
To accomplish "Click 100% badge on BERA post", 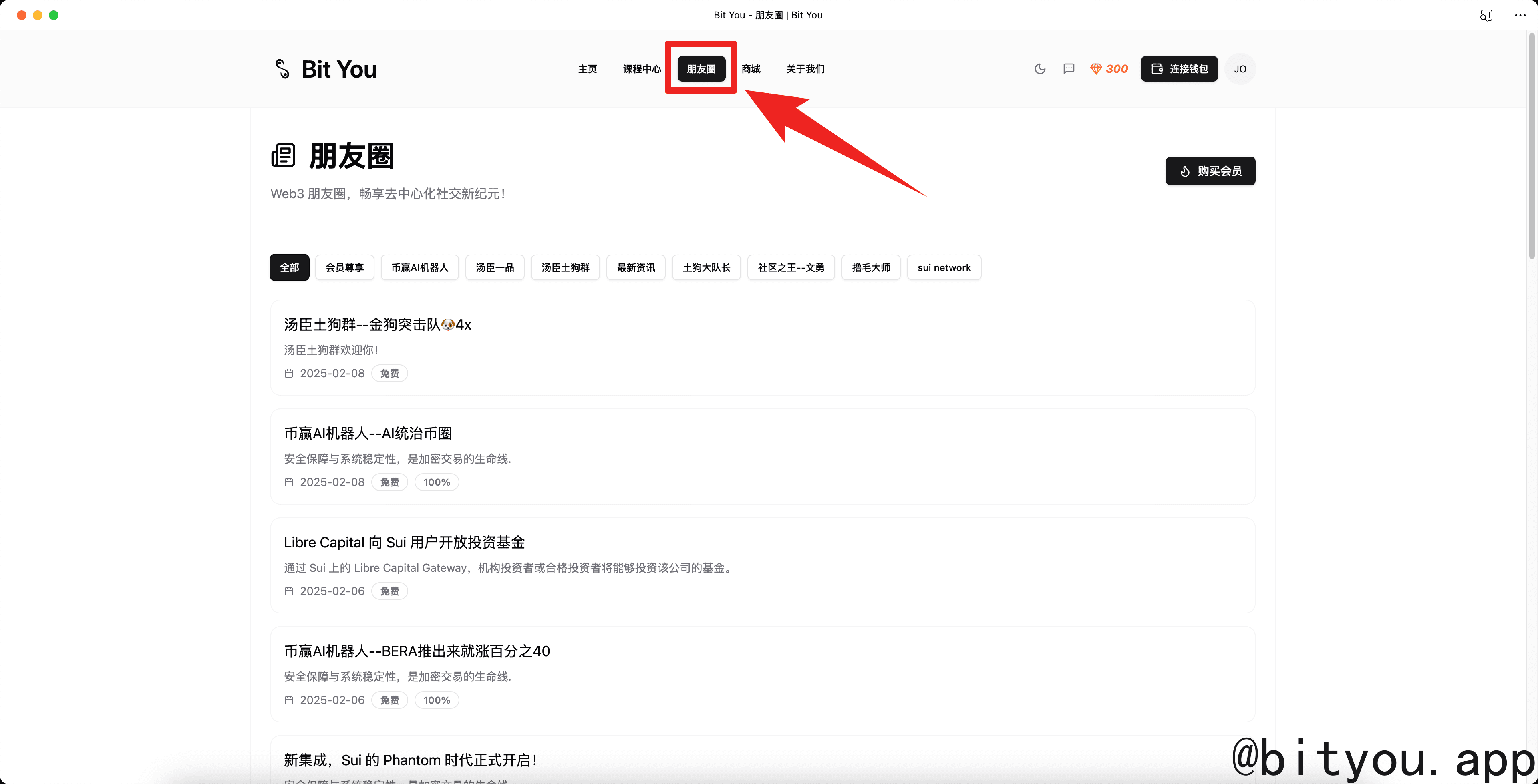I will (437, 700).
